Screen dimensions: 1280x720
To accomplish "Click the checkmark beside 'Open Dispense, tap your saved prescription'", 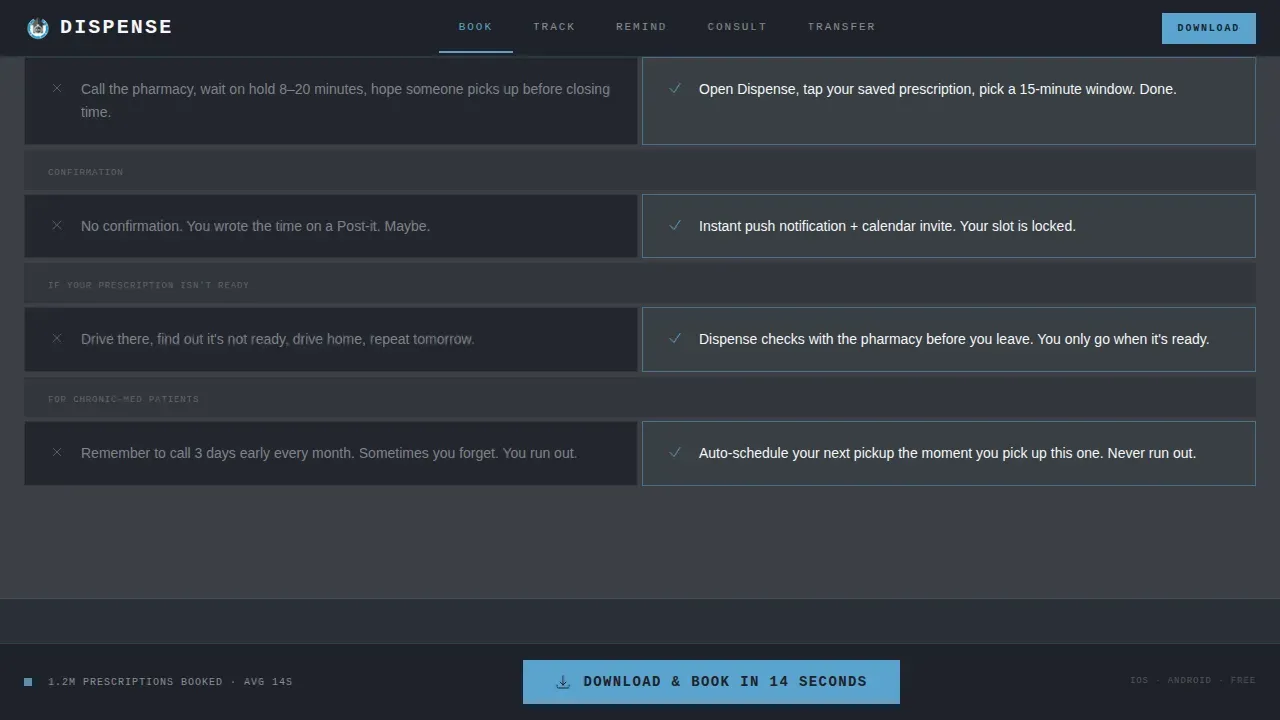I will [x=675, y=88].
